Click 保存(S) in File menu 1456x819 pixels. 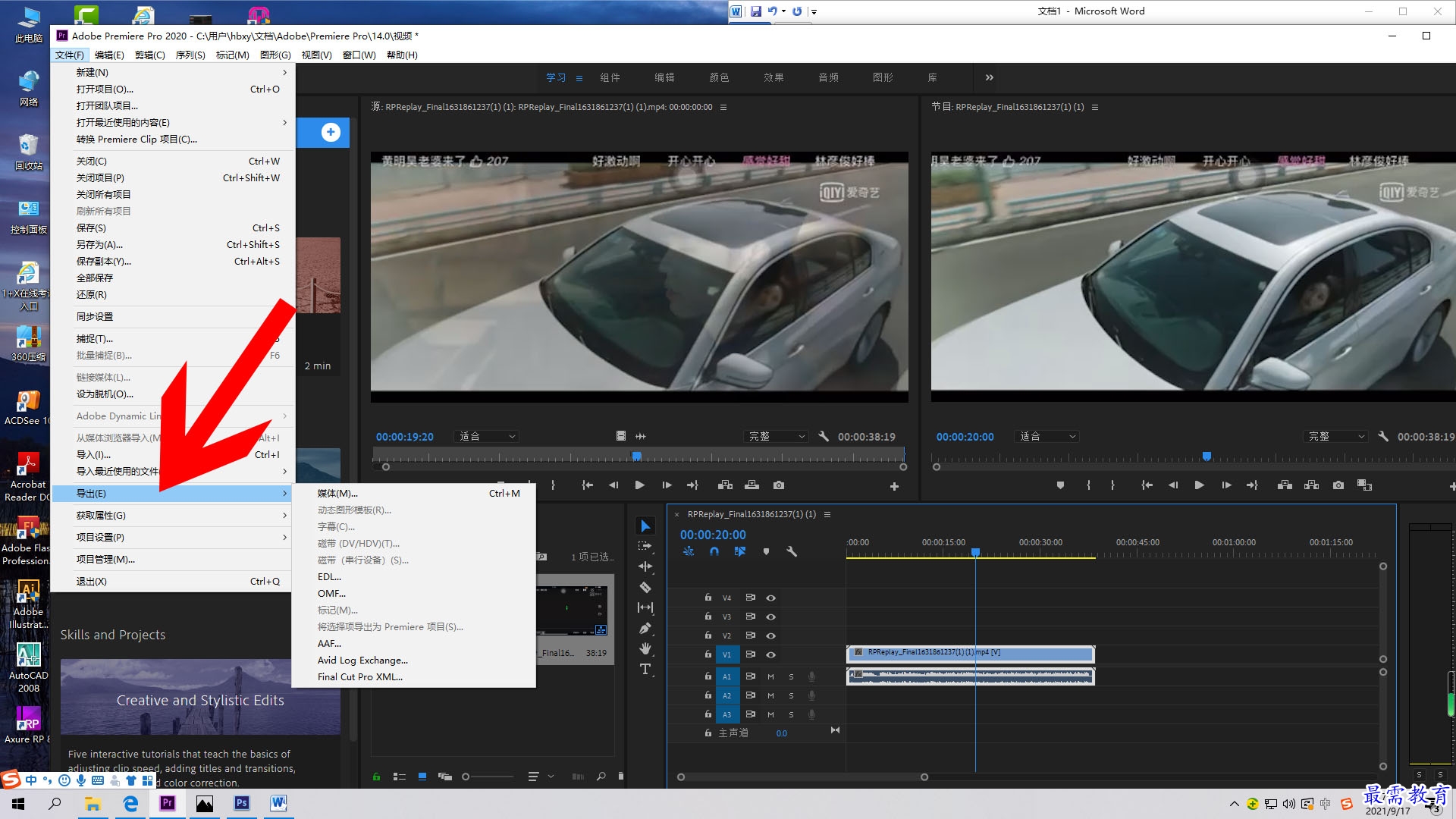pos(173,228)
